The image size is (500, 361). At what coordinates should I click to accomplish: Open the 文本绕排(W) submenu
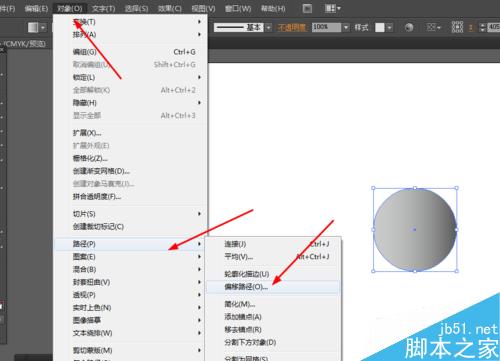(x=130, y=333)
